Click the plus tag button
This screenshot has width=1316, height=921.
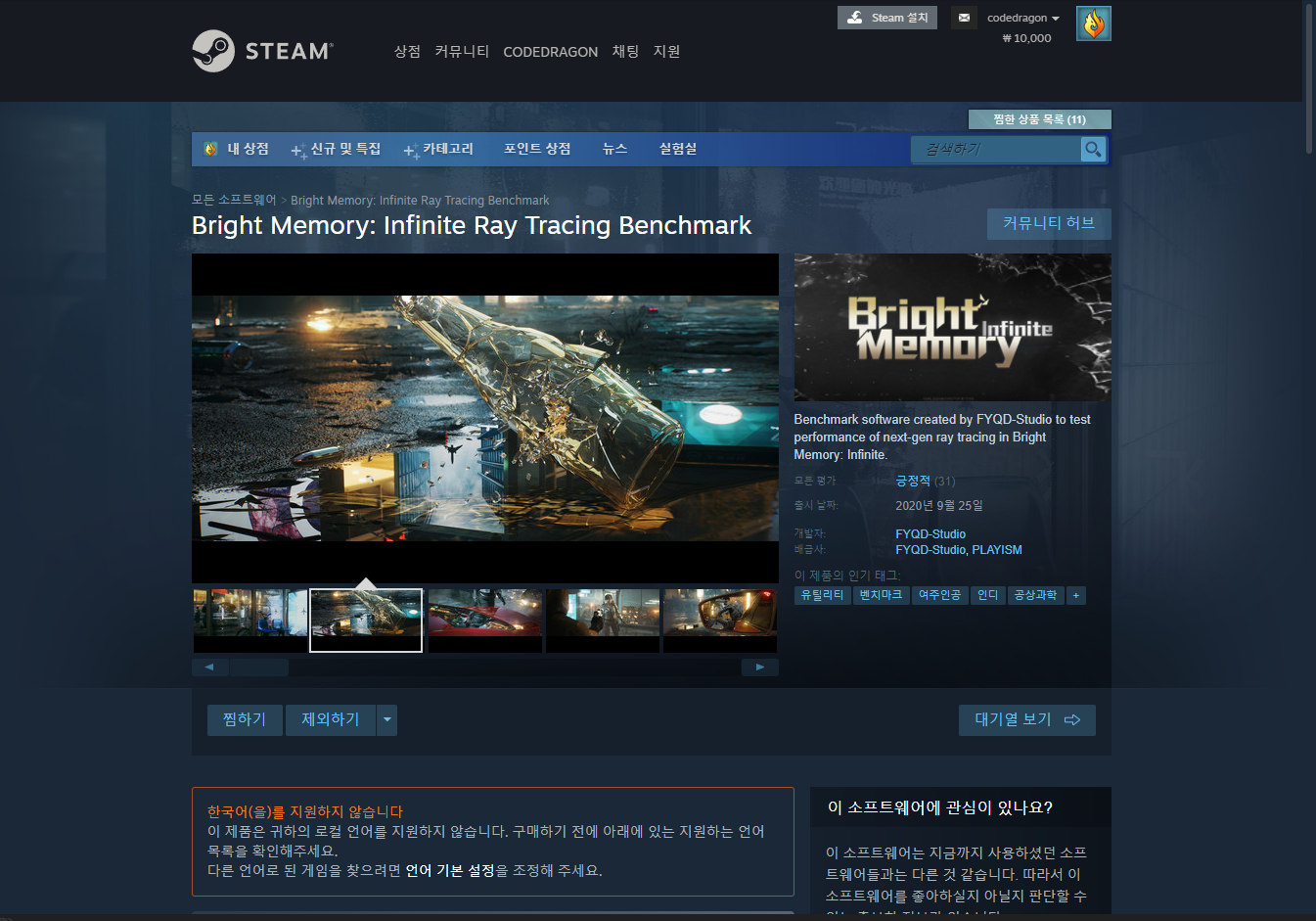1076,595
